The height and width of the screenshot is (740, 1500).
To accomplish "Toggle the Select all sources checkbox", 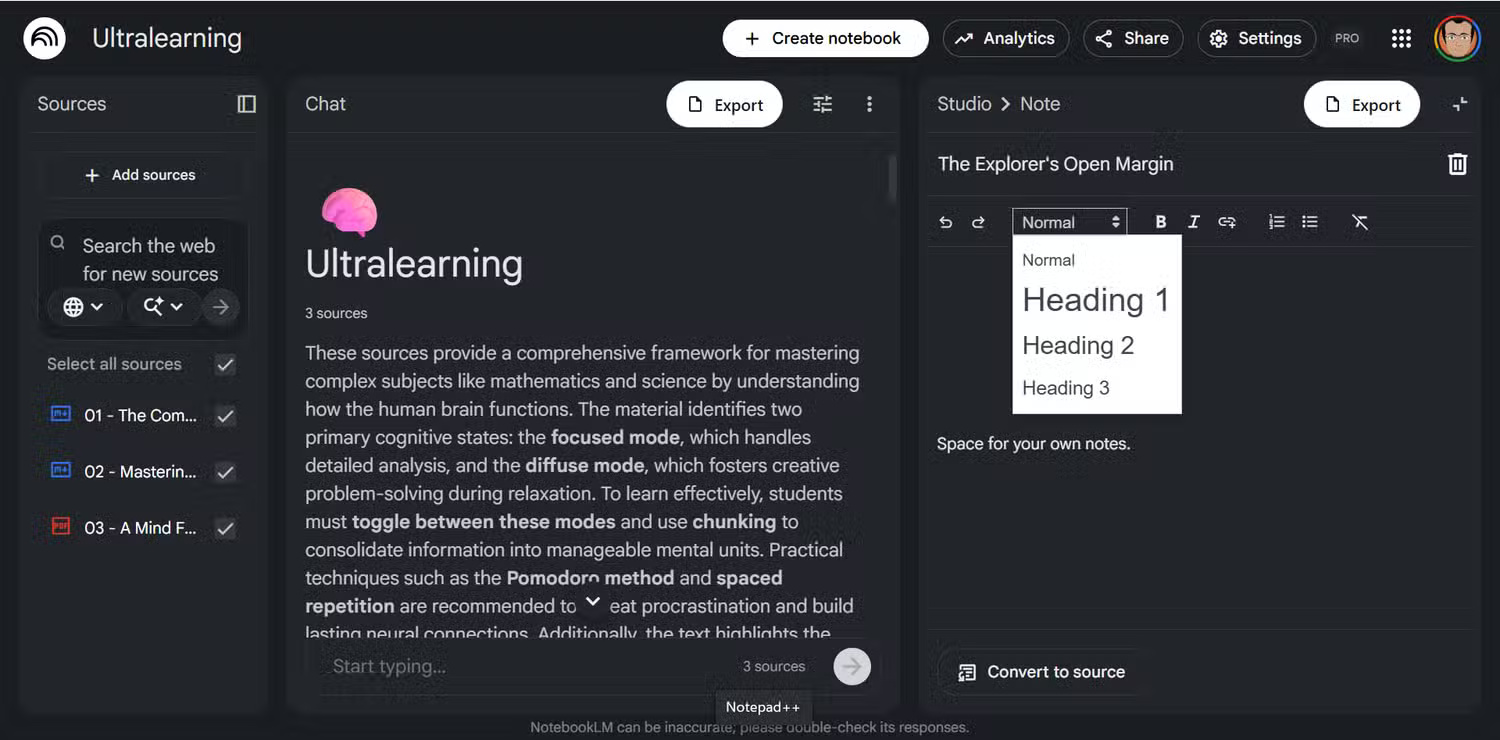I will pos(226,365).
